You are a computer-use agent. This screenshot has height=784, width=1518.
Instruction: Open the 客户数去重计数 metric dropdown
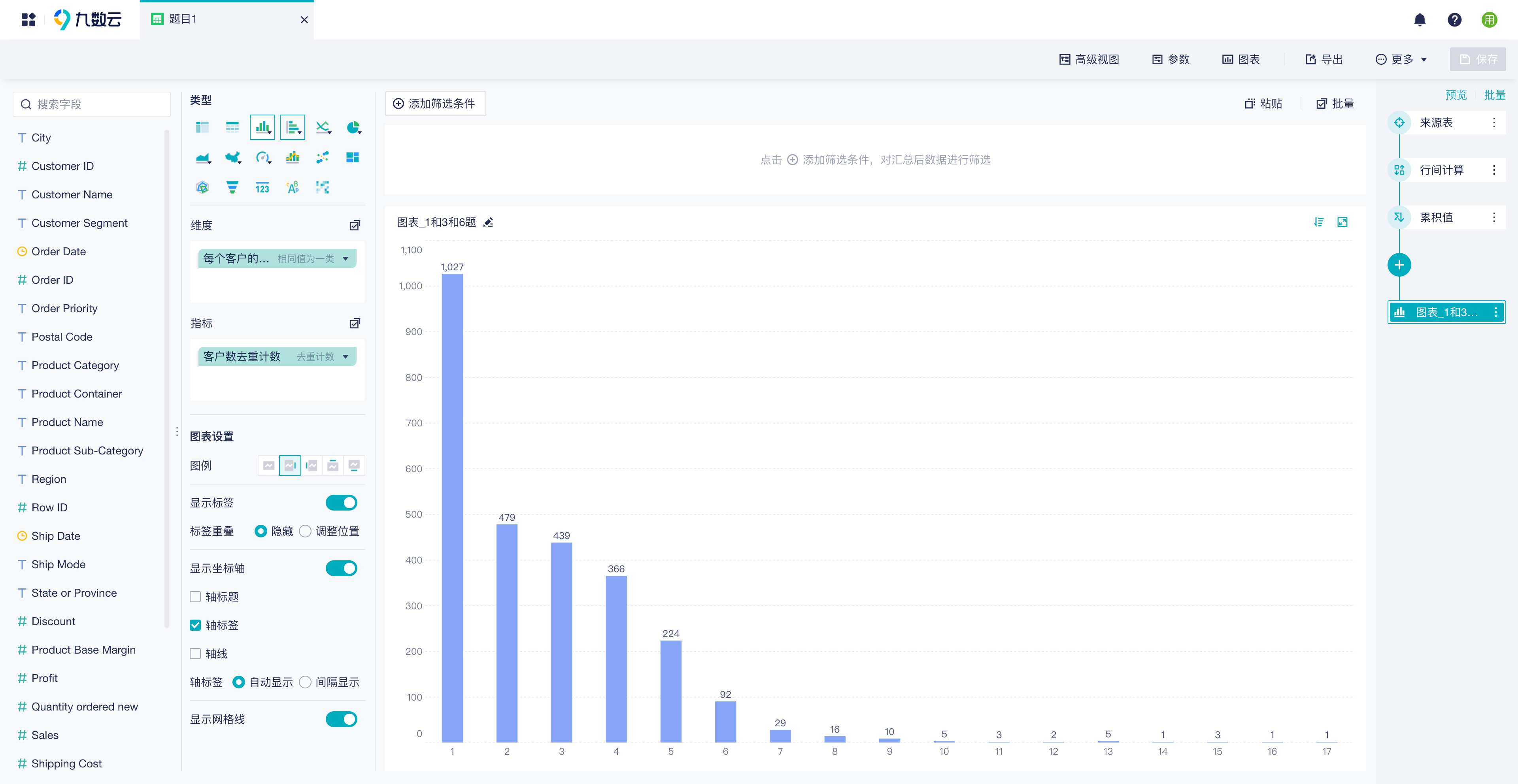click(346, 356)
